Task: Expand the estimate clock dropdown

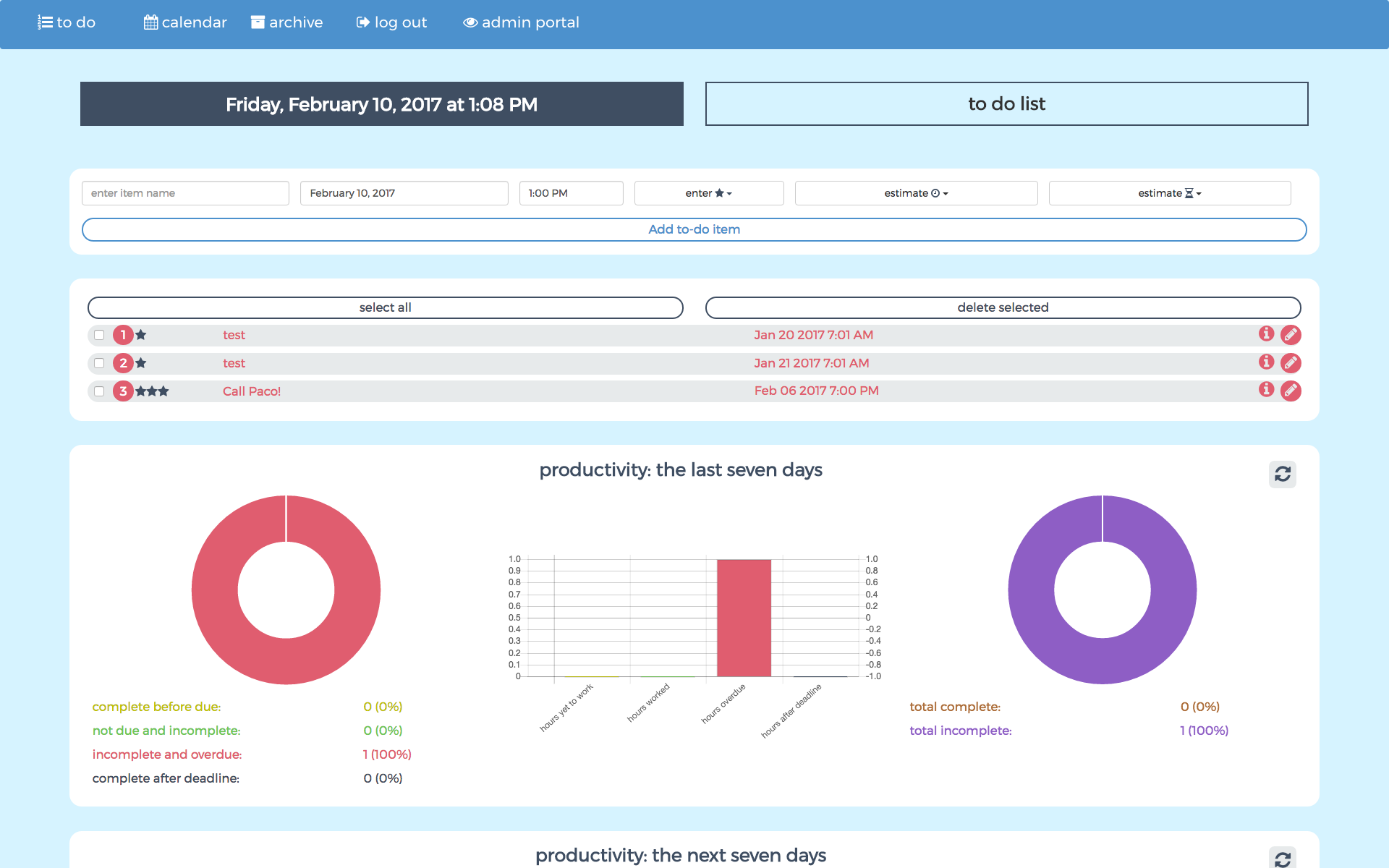Action: click(x=915, y=193)
